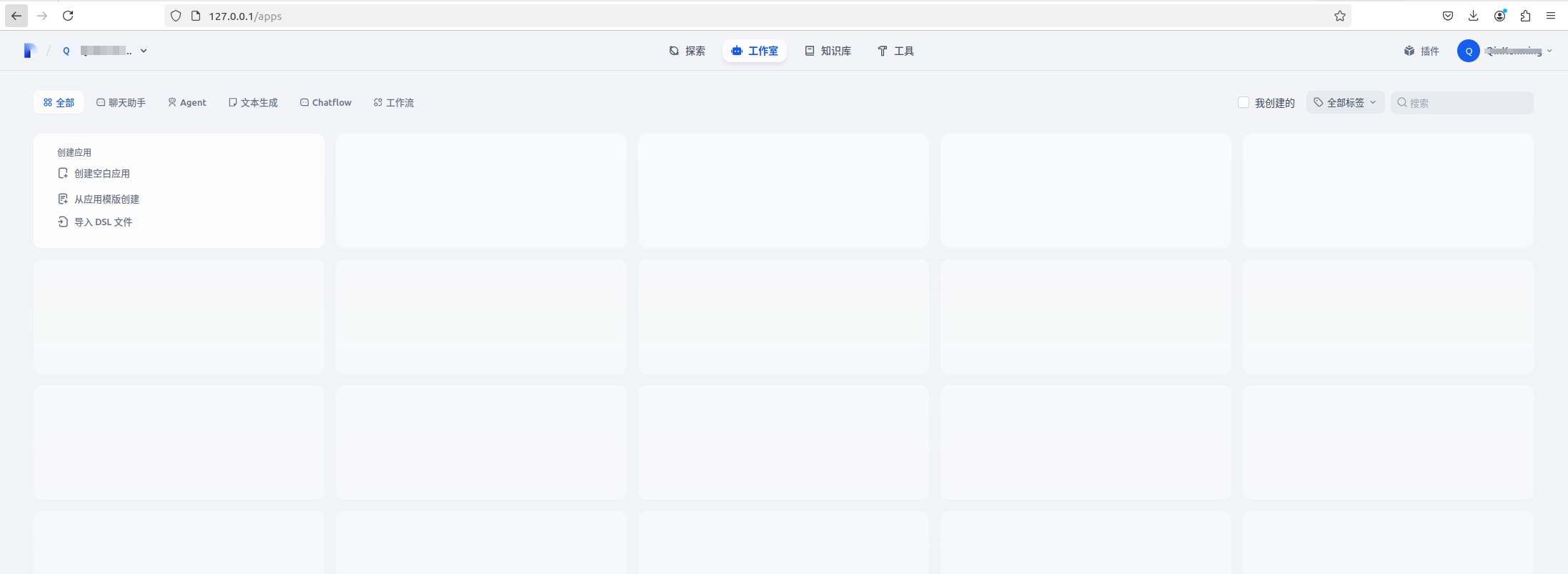Open the browser hamburger menu
This screenshot has width=1568, height=574.
point(1551,16)
